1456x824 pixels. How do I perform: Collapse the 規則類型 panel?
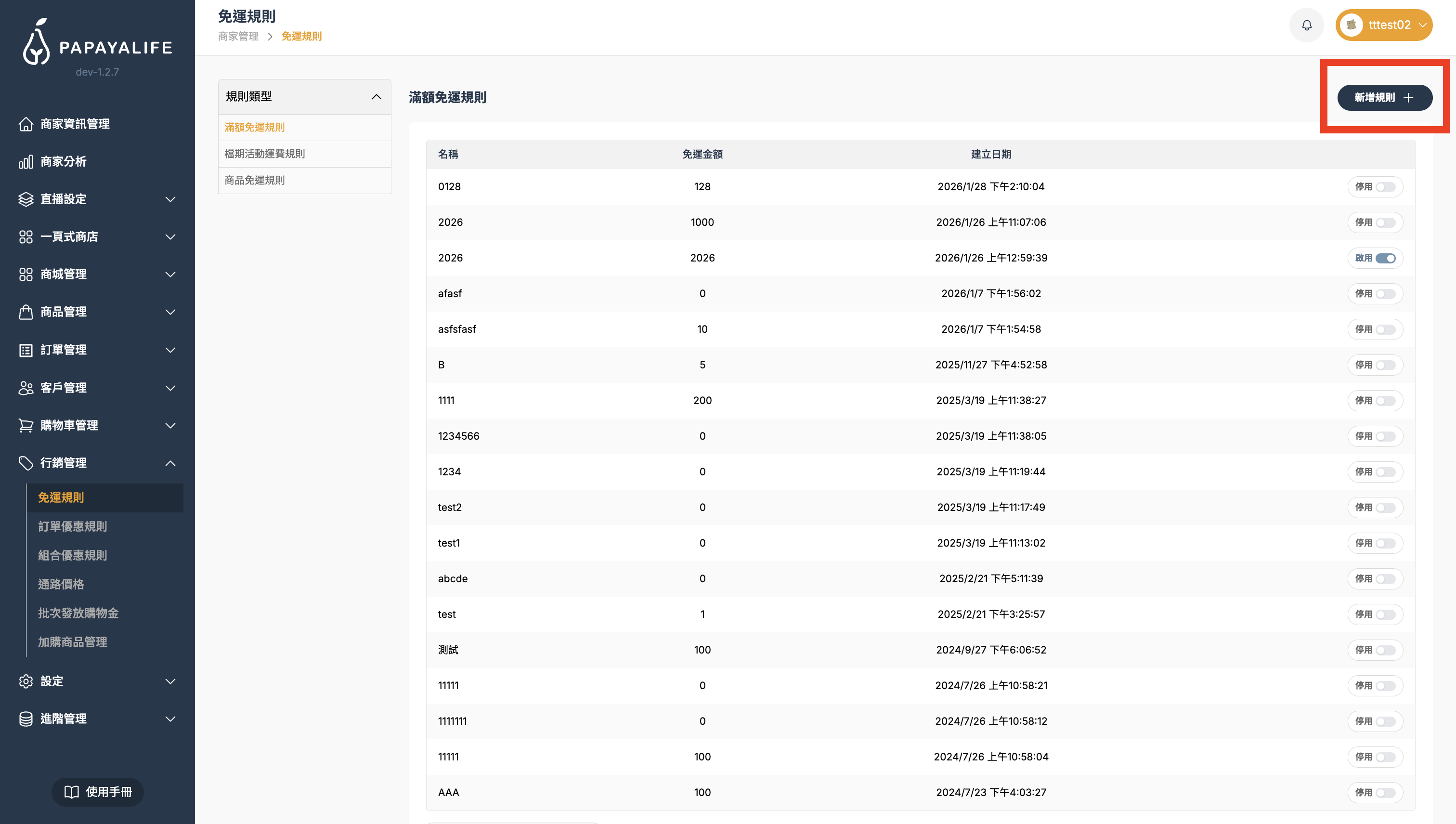pos(376,97)
